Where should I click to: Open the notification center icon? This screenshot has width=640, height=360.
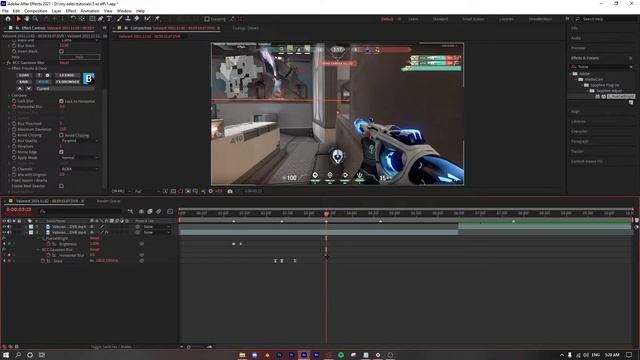[629, 355]
